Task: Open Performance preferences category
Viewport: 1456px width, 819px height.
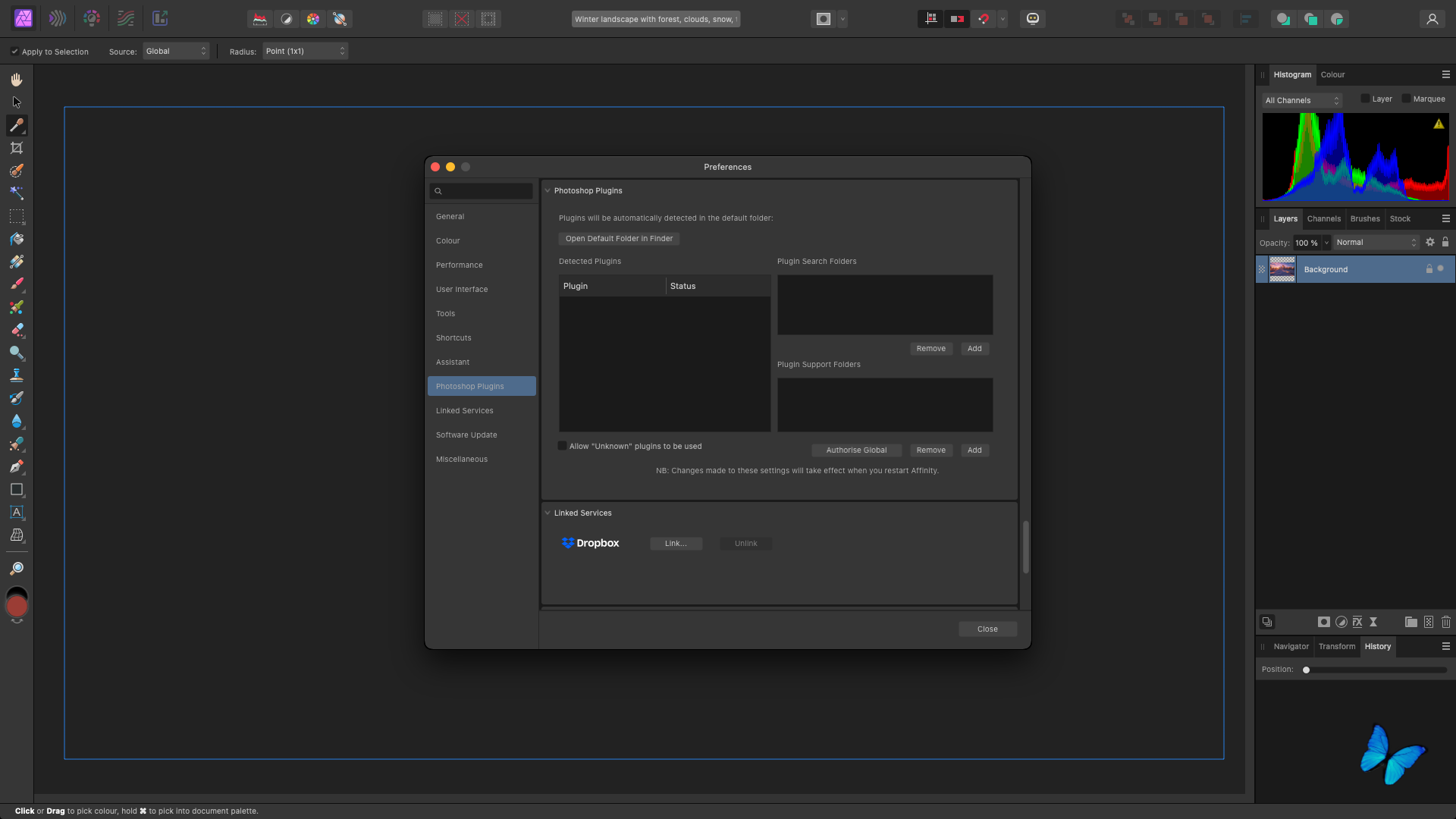Action: click(x=459, y=265)
